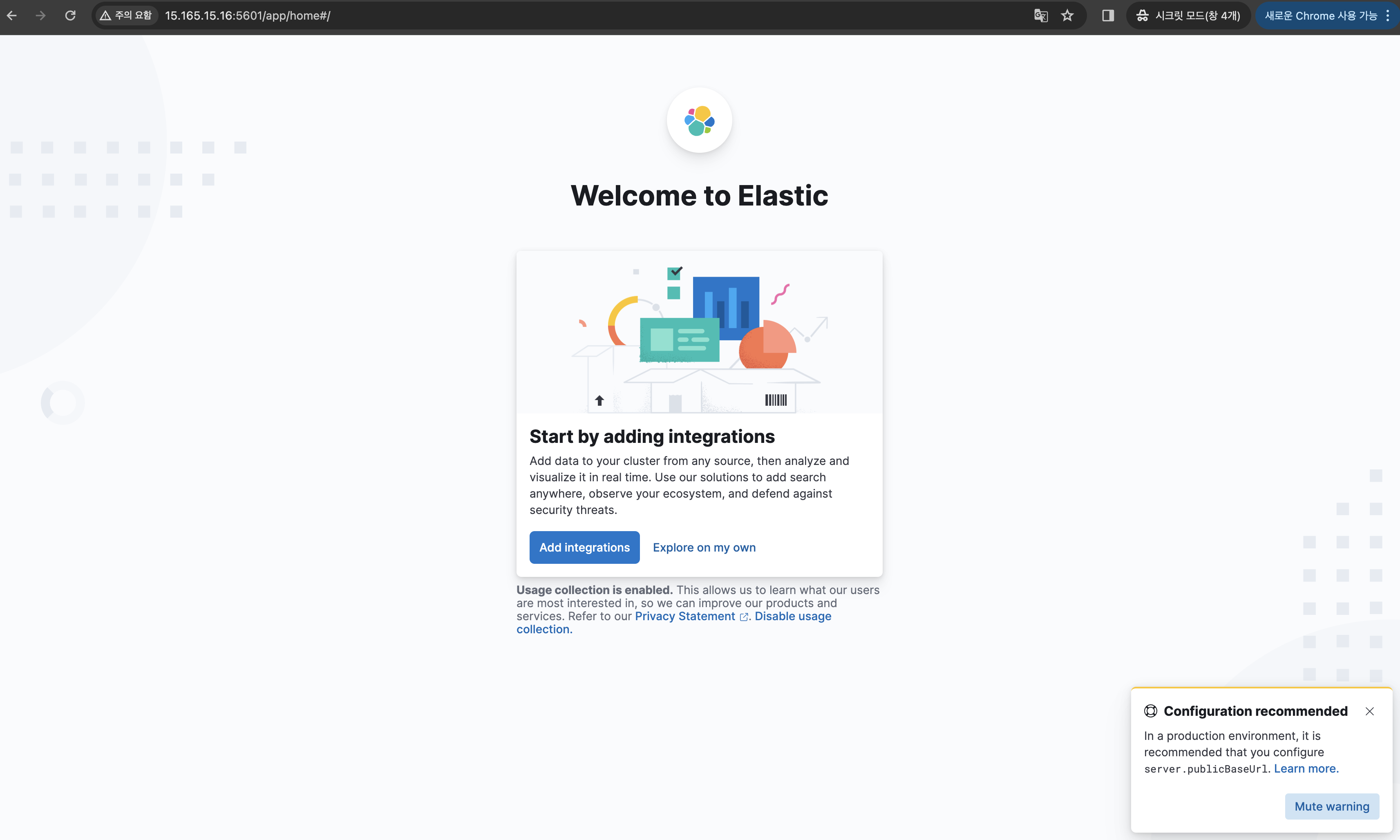Viewport: 1400px width, 840px height.
Task: Reload the page with refresh icon
Action: coord(70,16)
